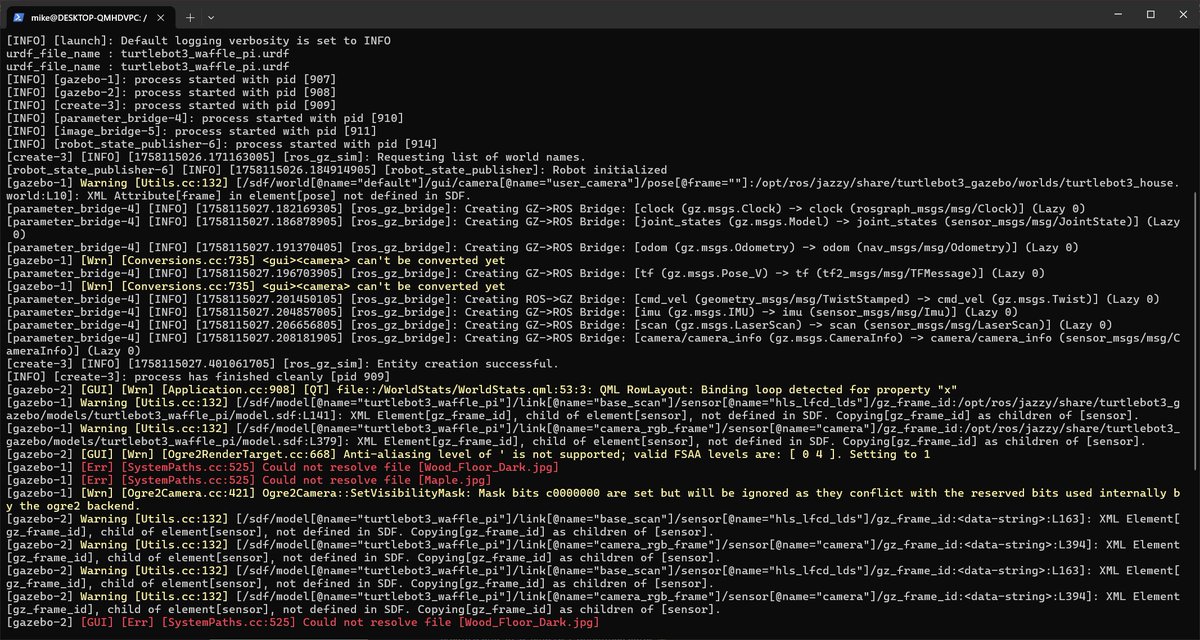This screenshot has height=640, width=1200.
Task: Click the odom (gz.msgs.Odometry) bridge line
Action: click(x=541, y=248)
